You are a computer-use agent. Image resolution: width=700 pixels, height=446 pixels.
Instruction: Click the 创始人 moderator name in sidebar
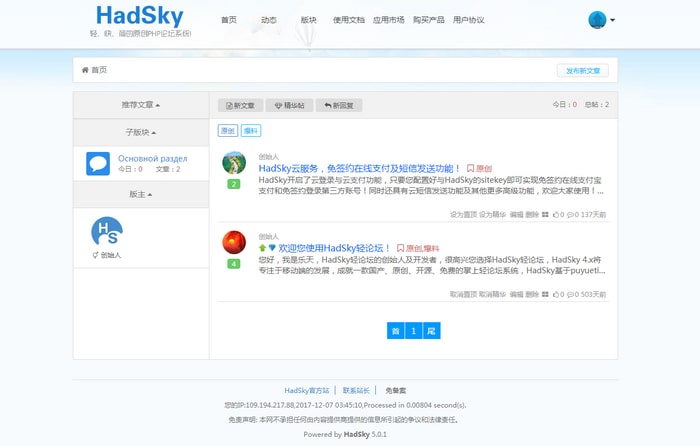pos(111,255)
